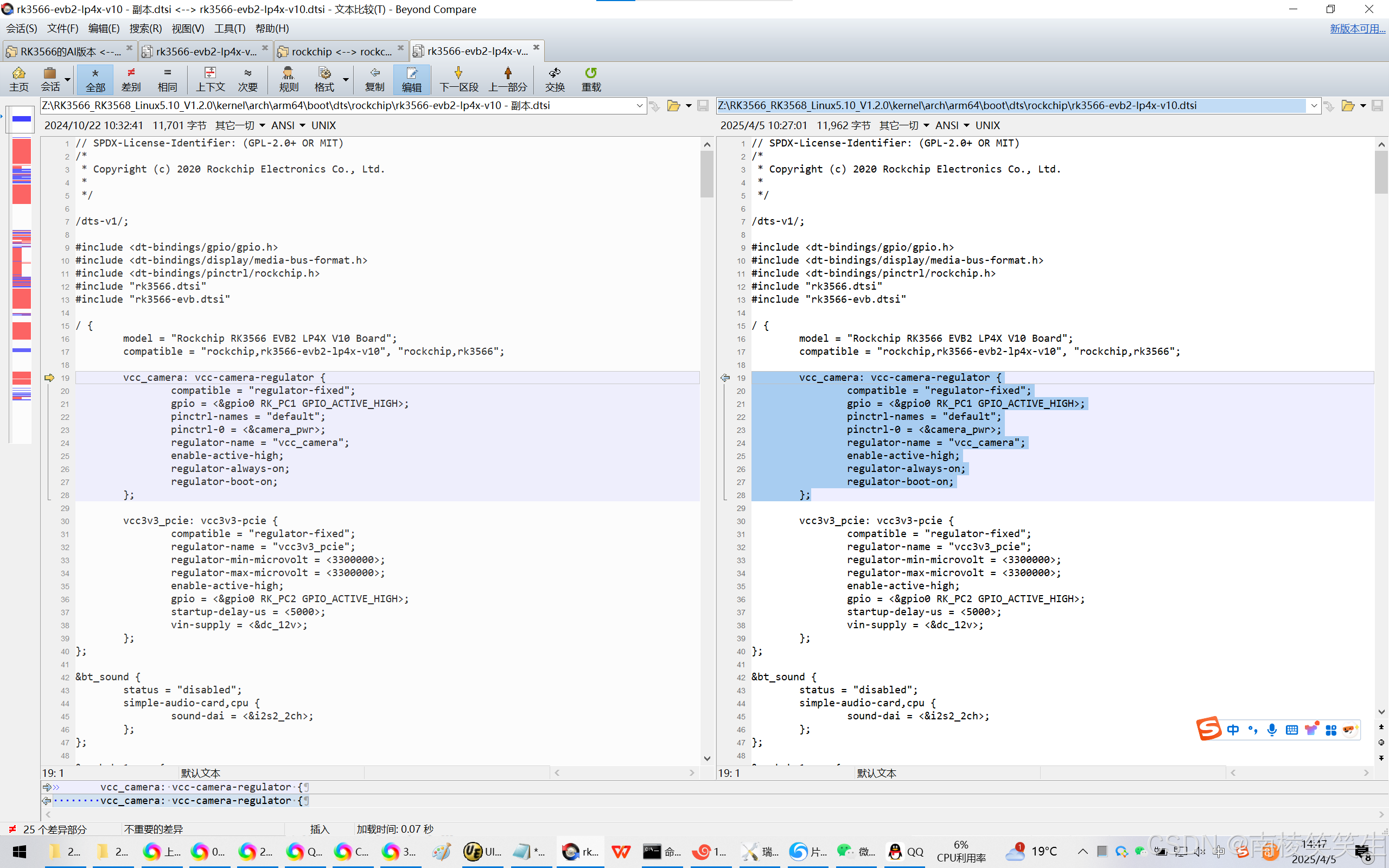Click the left open-file folder button

(x=673, y=106)
